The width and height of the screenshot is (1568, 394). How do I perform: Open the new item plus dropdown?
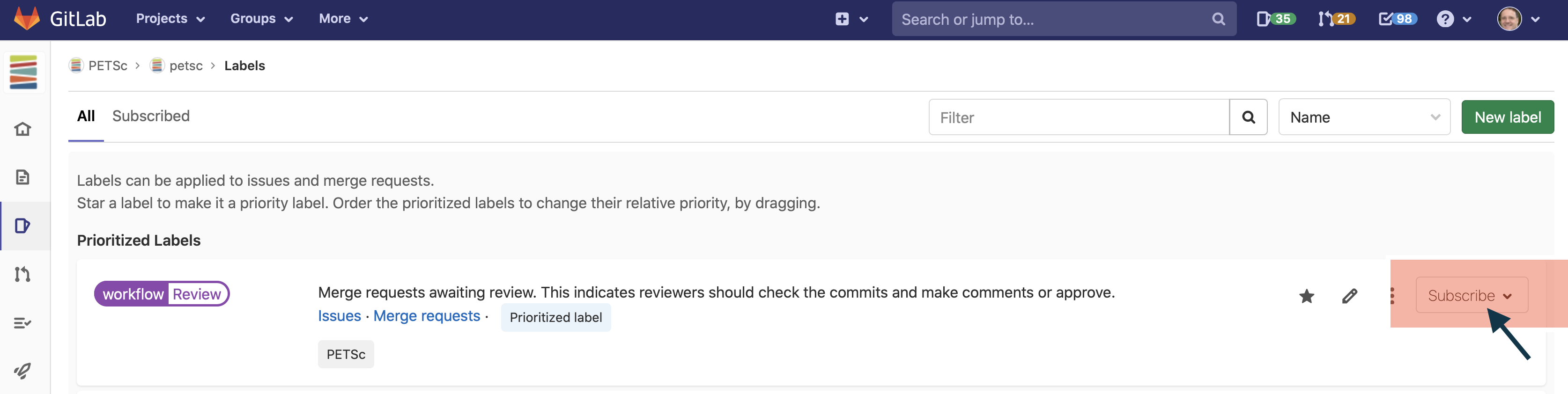[x=851, y=19]
